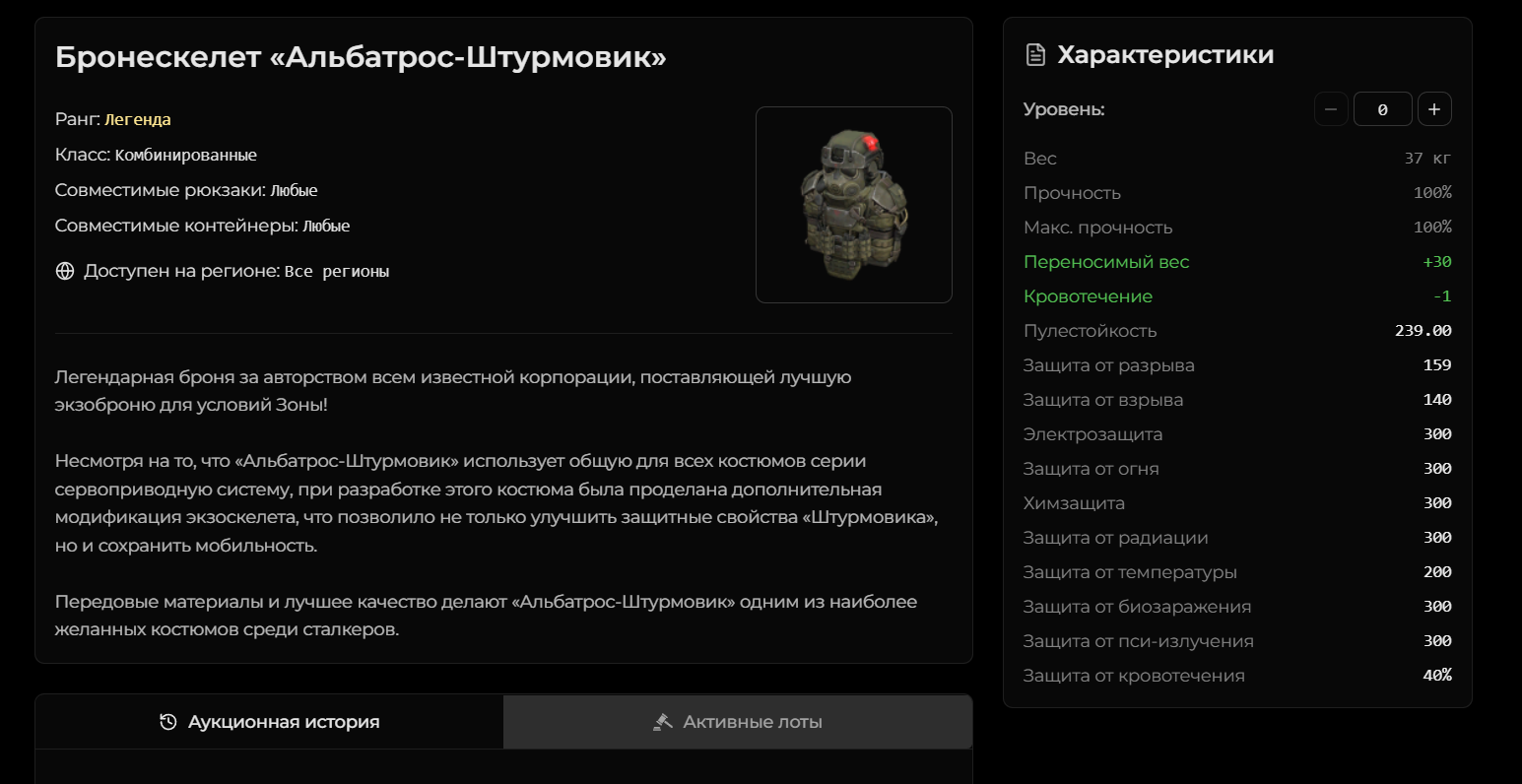Click the Защита от кровотечения label
1522x784 pixels.
click(x=1134, y=676)
